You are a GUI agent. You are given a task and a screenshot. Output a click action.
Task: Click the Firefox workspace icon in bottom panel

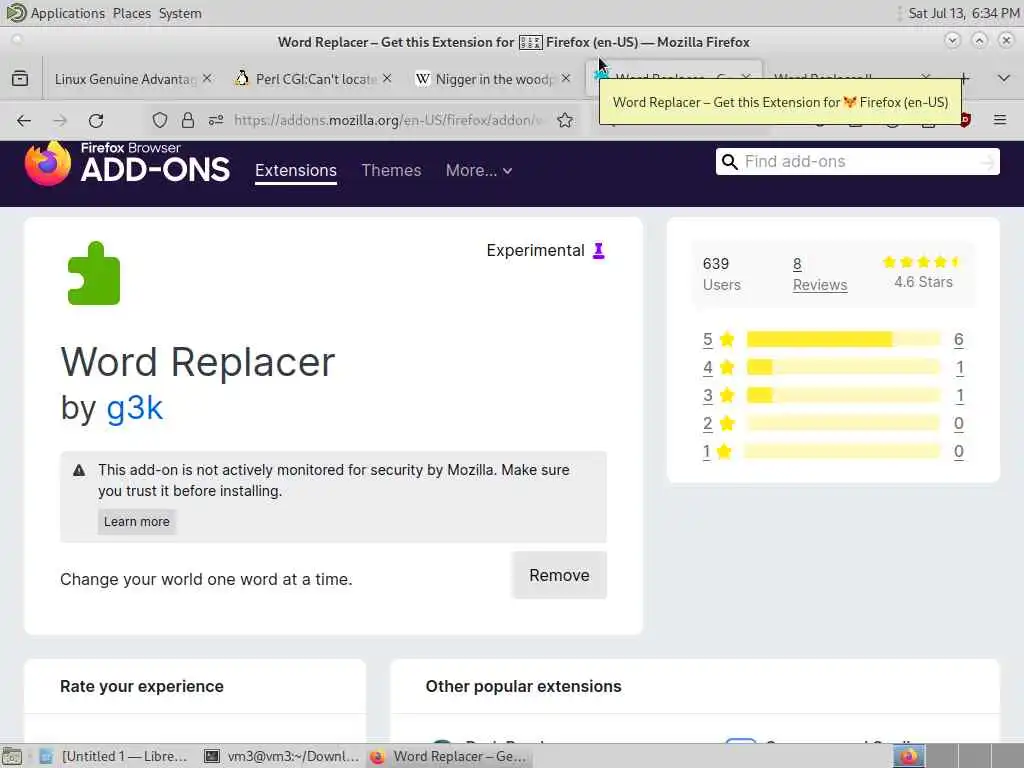[x=909, y=756]
